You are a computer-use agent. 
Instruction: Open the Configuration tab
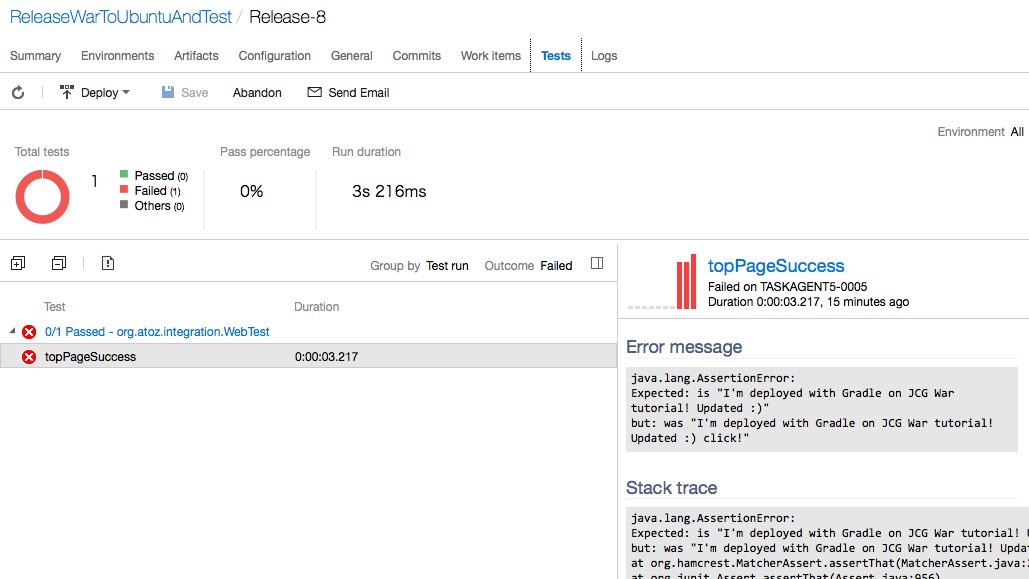click(274, 56)
